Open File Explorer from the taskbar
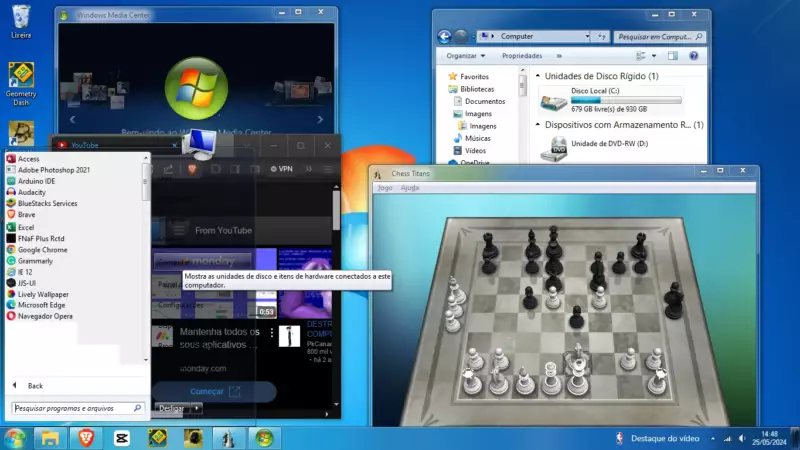The image size is (800, 450). 50,438
